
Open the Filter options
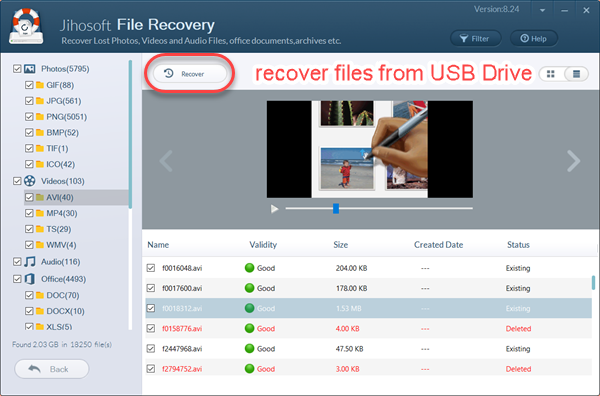tap(475, 39)
